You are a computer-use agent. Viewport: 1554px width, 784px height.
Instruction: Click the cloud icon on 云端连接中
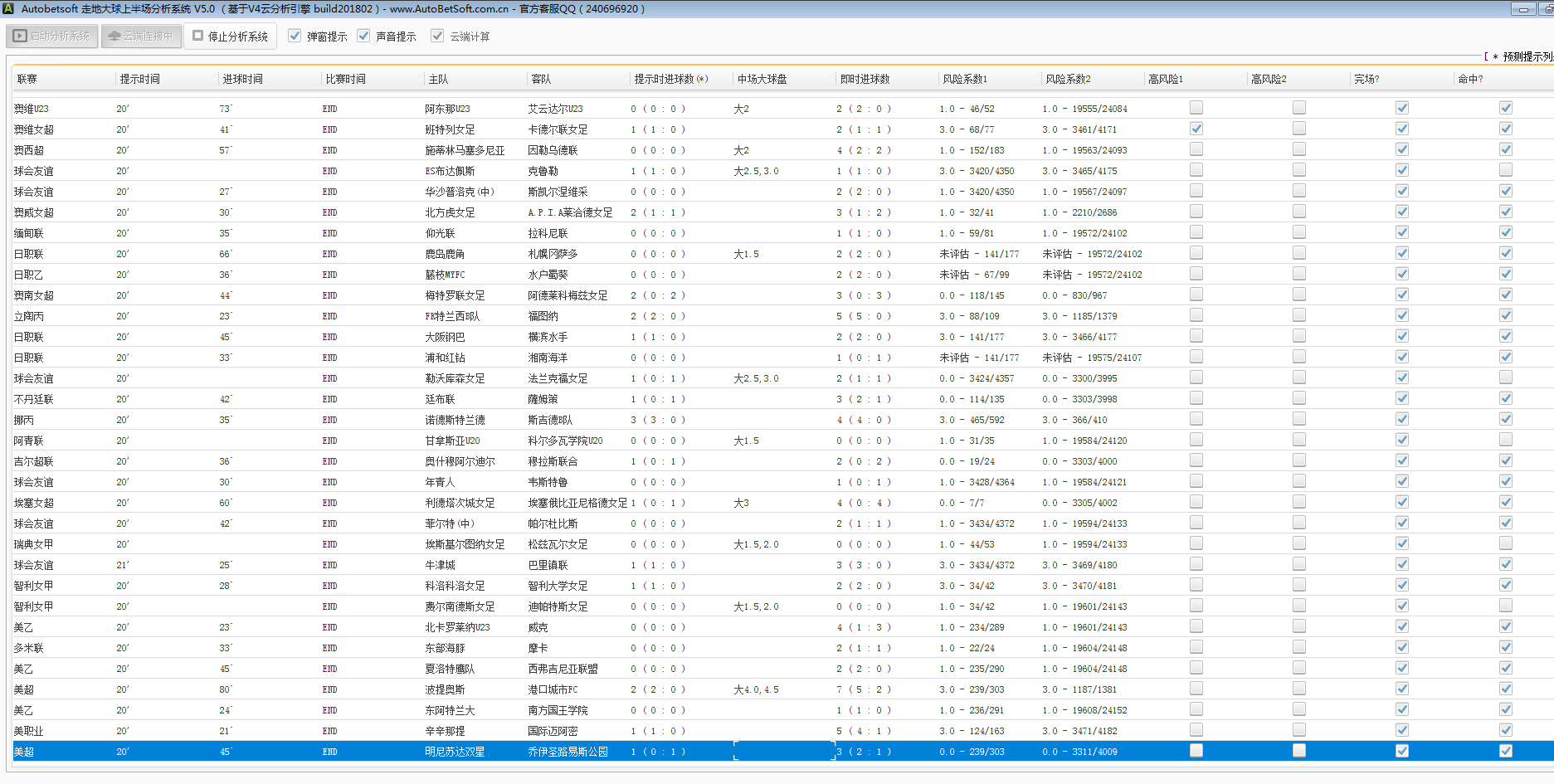pyautogui.click(x=114, y=37)
